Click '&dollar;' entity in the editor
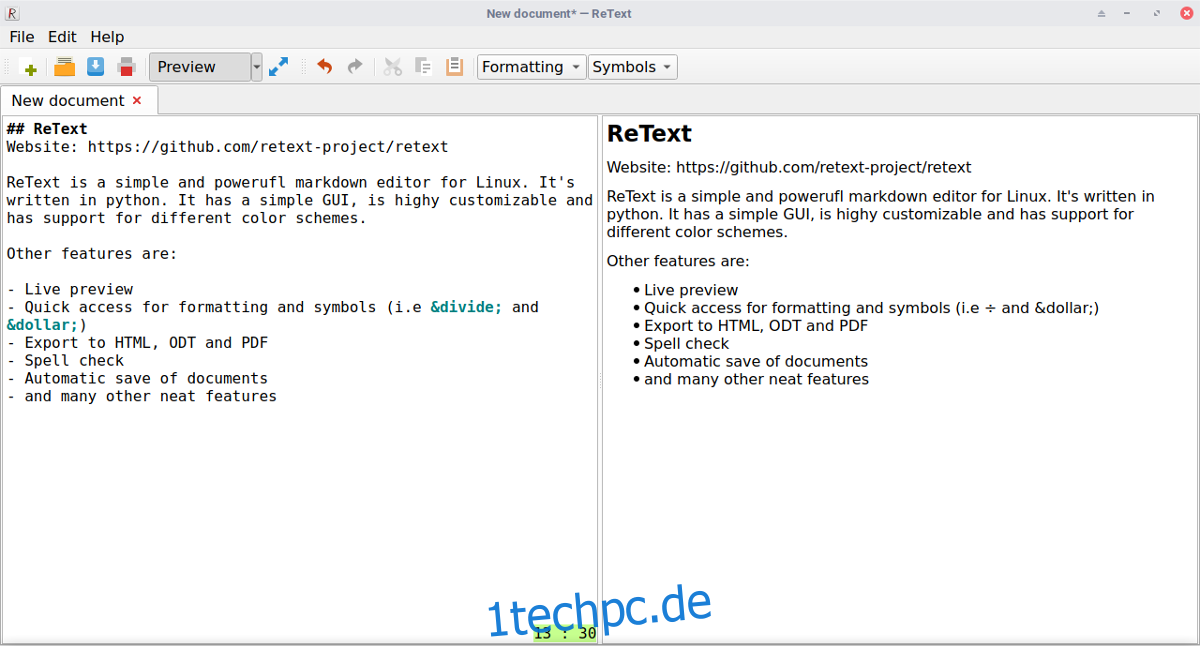1200x646 pixels. click(x=42, y=325)
